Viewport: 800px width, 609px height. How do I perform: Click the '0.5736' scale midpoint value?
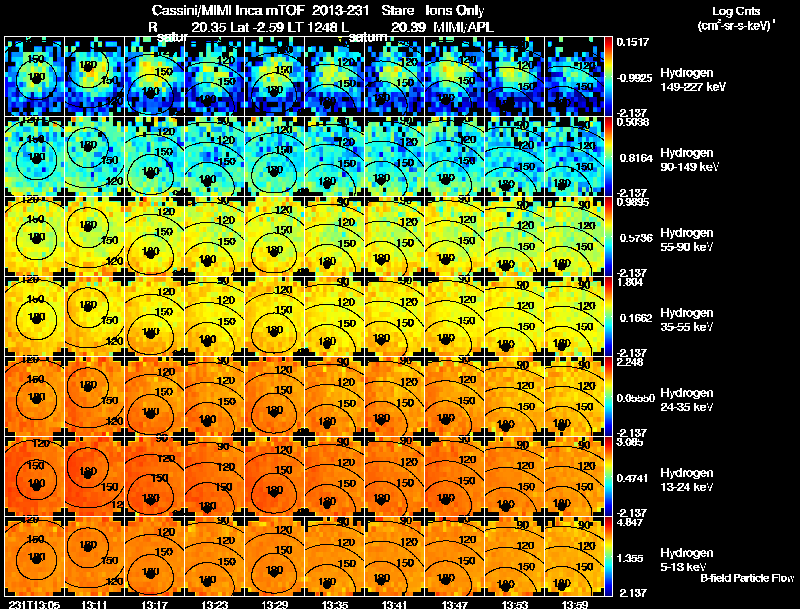(x=634, y=238)
